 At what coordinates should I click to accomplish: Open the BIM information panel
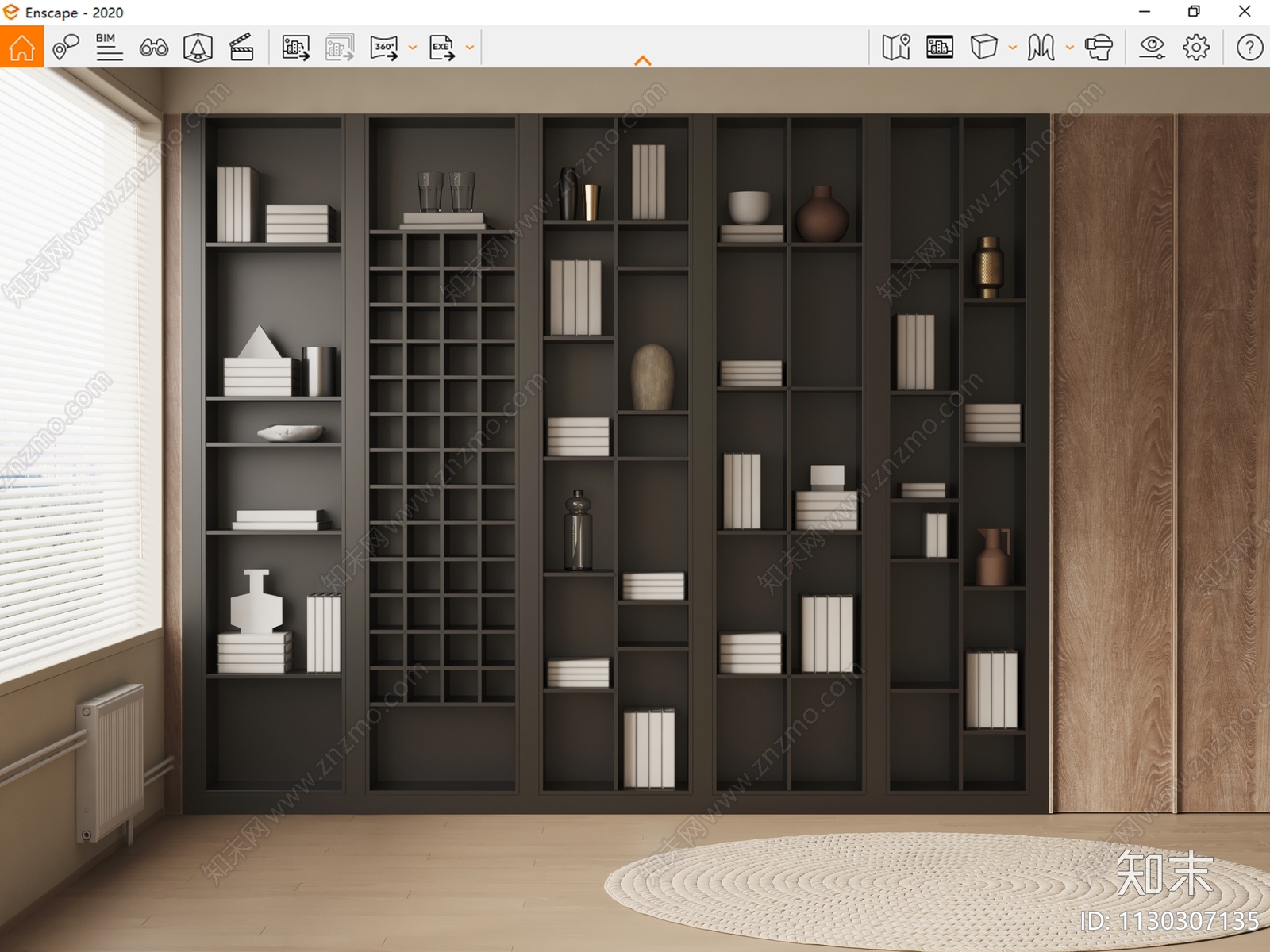[x=110, y=48]
